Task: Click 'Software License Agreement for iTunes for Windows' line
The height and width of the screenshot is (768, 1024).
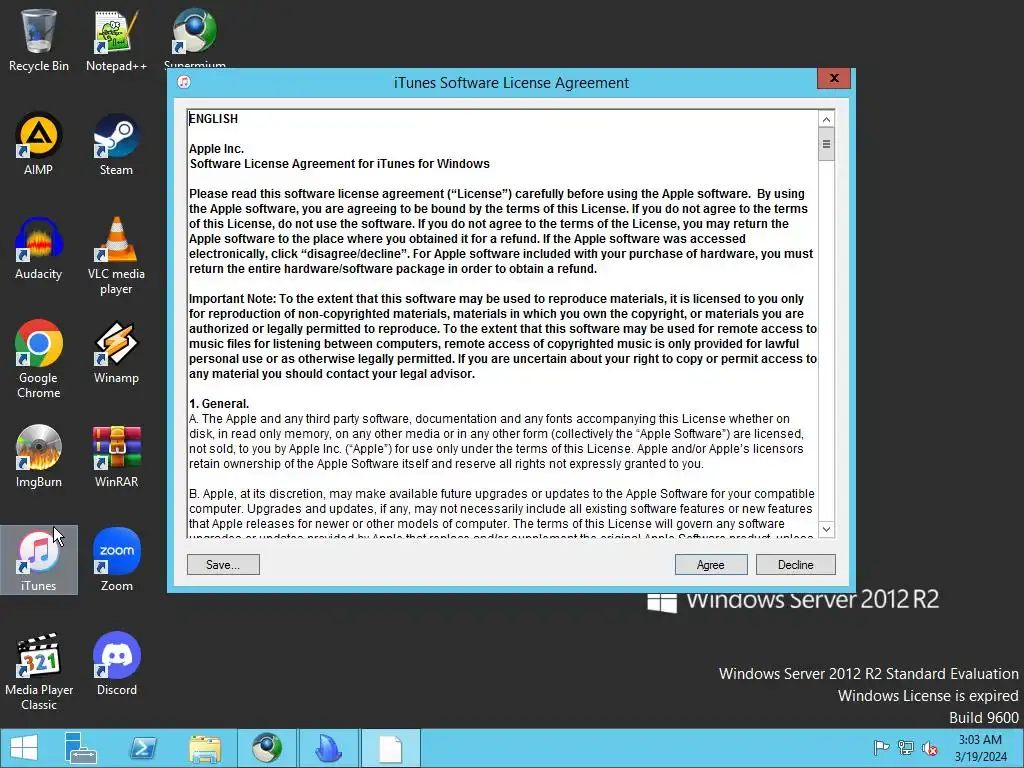Action: click(340, 164)
